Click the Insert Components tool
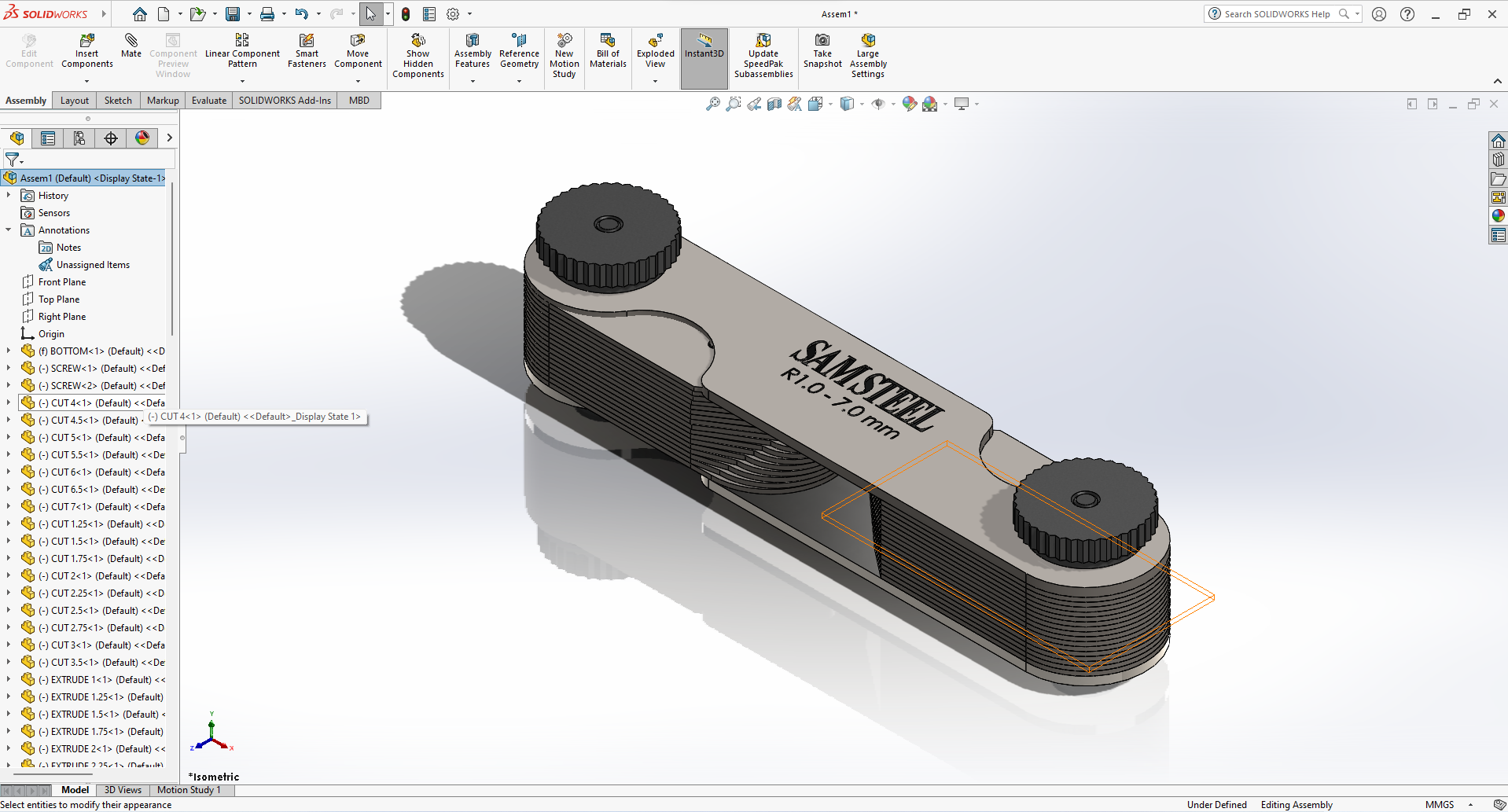The height and width of the screenshot is (812, 1508). coord(87,51)
